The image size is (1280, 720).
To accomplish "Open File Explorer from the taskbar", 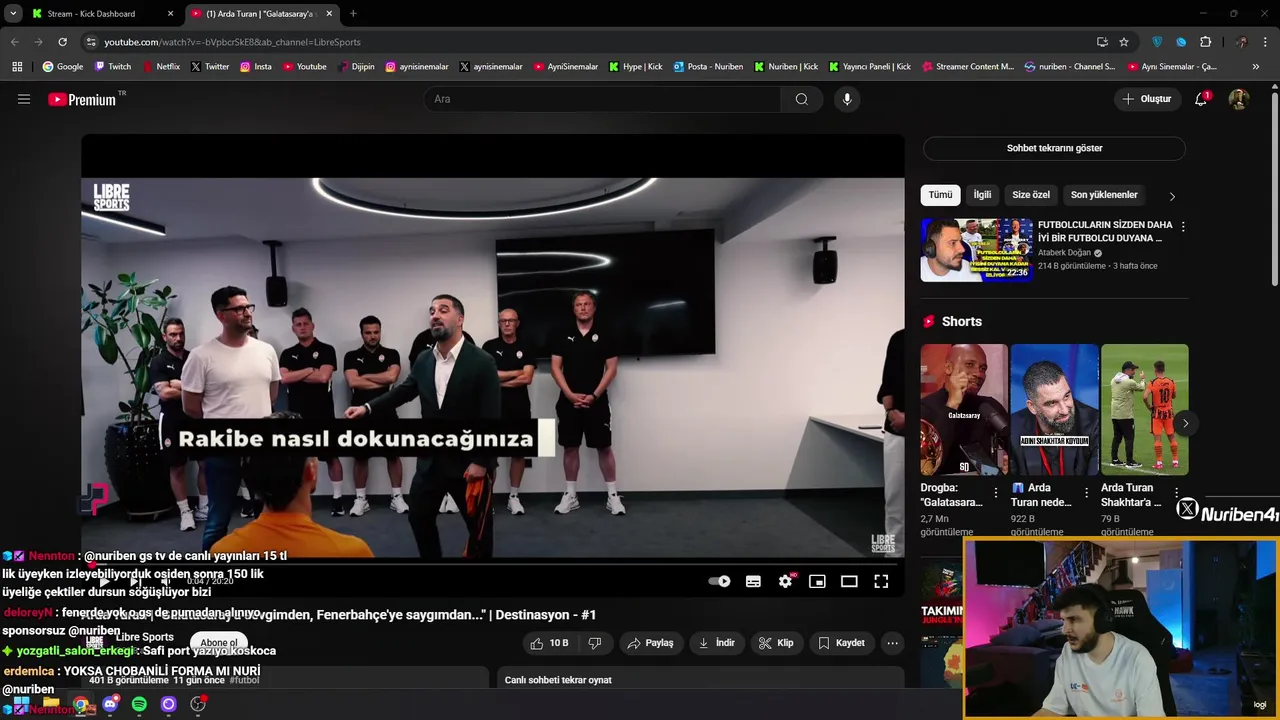I will click(51, 704).
